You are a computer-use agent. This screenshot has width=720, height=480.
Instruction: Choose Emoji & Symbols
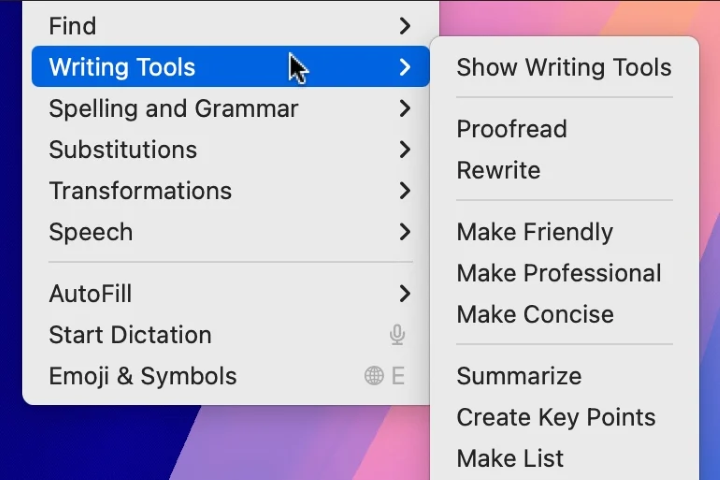pyautogui.click(x=230, y=376)
